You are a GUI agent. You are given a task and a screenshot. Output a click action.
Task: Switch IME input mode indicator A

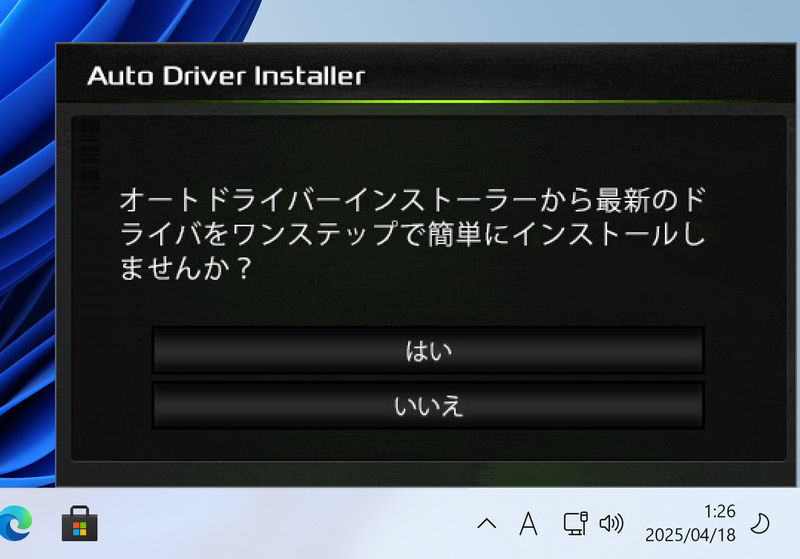[528, 523]
